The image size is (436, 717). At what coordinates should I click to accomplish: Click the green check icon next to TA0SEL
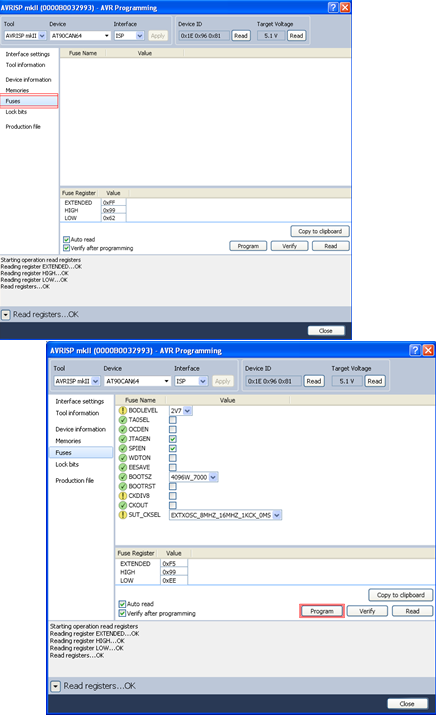(x=123, y=420)
